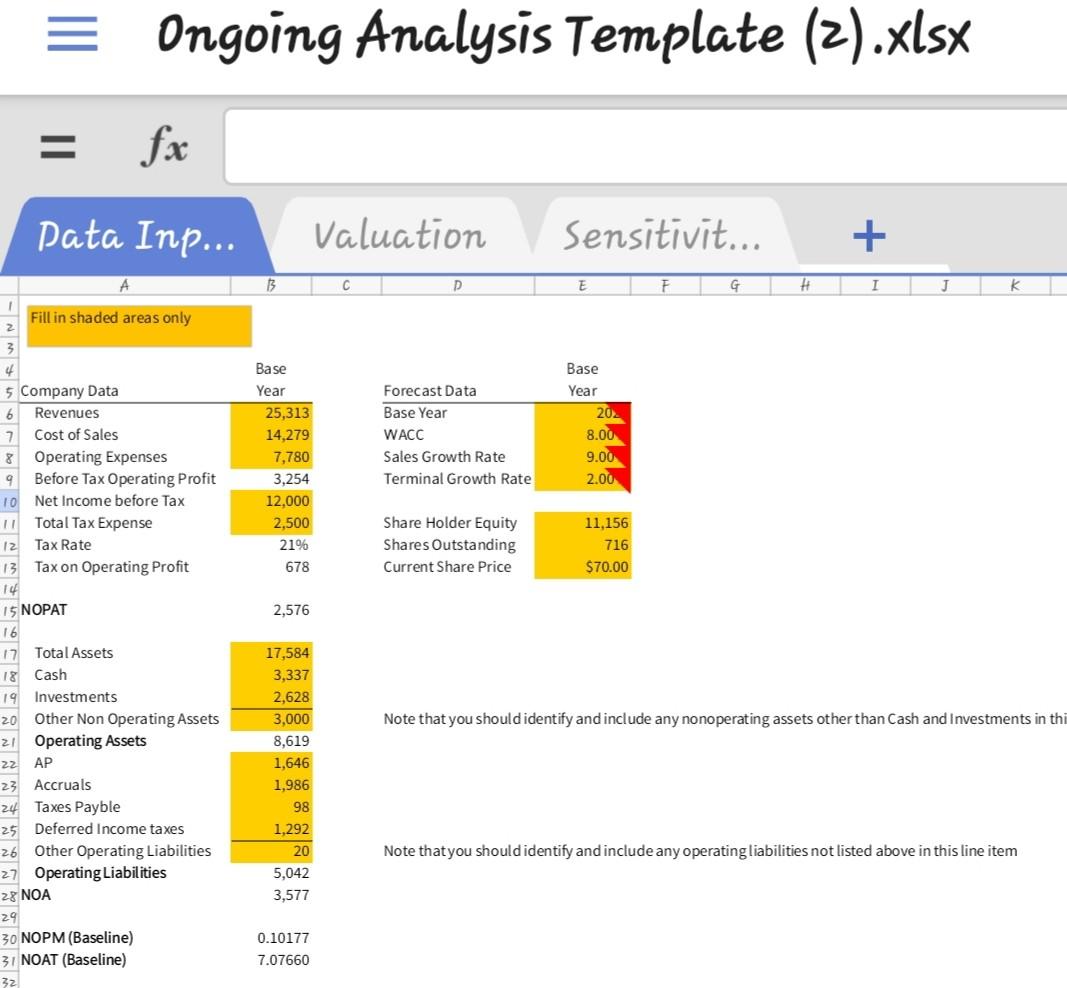The height and width of the screenshot is (988, 1067).
Task: Switch to the Valuation tab
Action: click(399, 235)
